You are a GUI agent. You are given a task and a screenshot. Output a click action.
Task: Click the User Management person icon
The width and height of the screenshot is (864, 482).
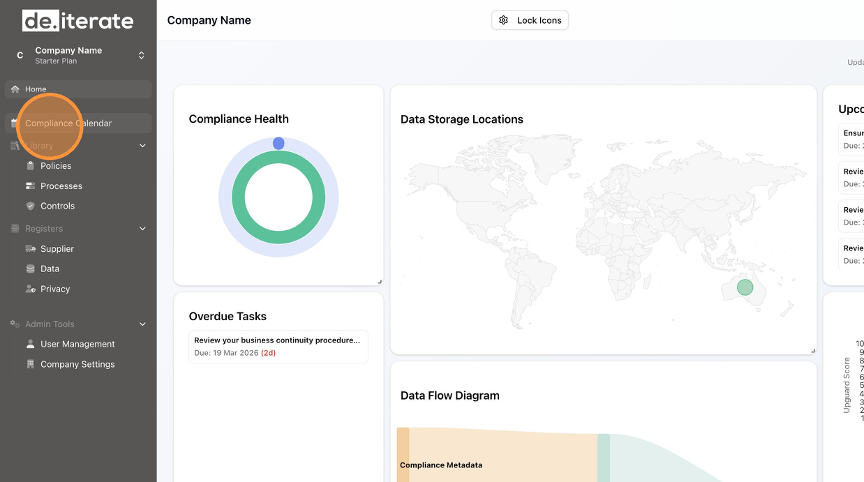tap(30, 344)
